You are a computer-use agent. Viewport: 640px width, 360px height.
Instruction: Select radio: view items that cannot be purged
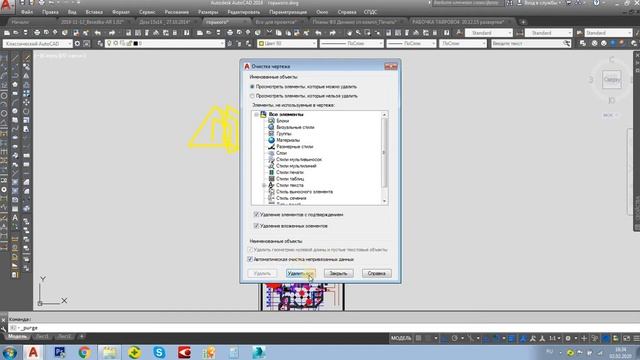[252, 96]
